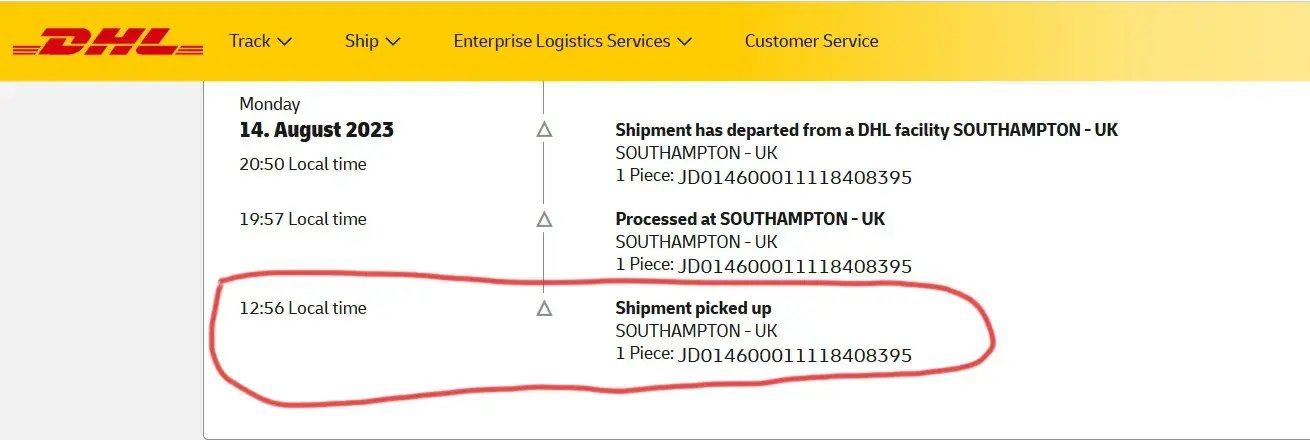Click the 14. August 2023 date heading
The width and height of the screenshot is (1310, 440).
(x=316, y=130)
